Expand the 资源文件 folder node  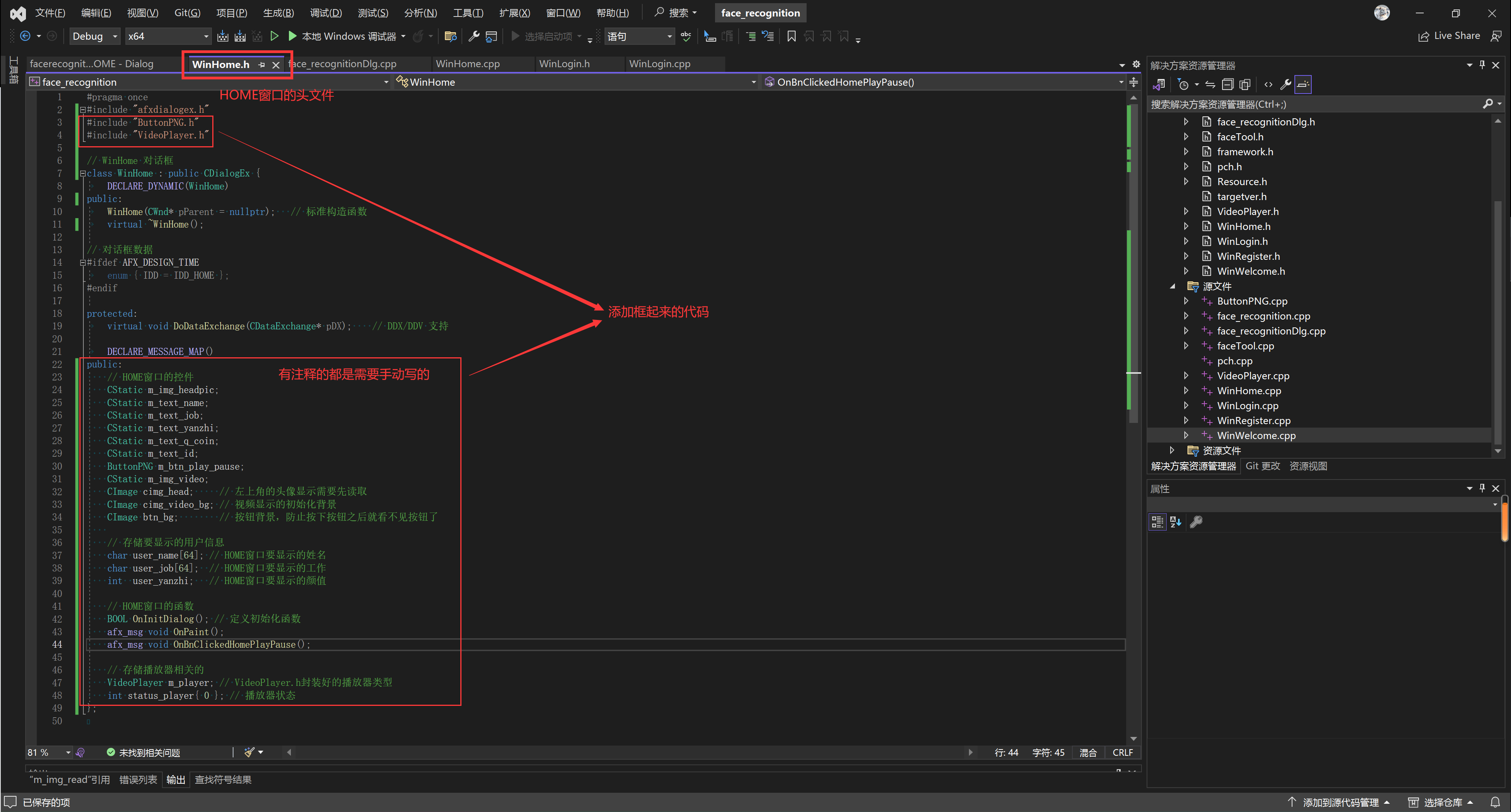[1172, 450]
